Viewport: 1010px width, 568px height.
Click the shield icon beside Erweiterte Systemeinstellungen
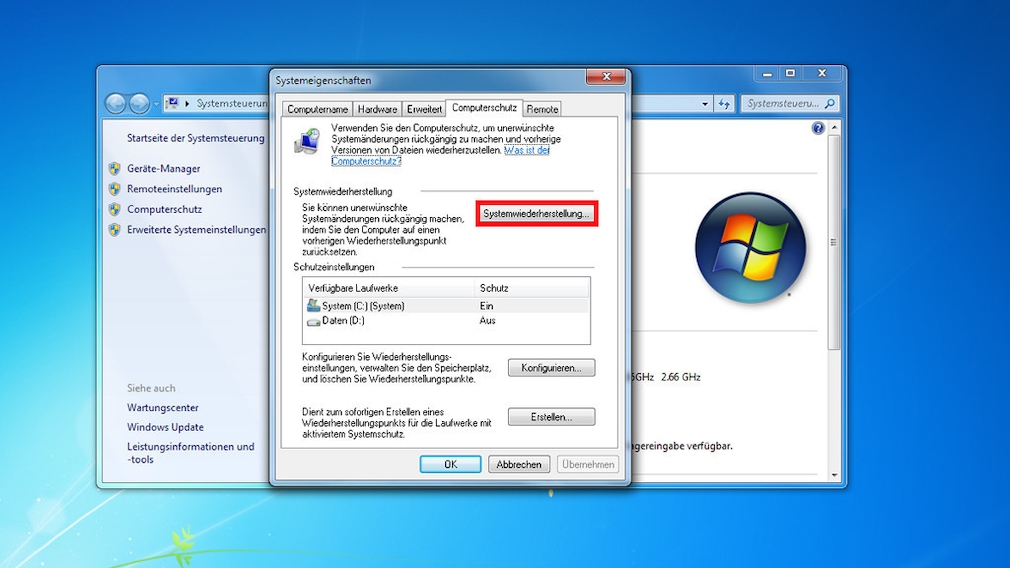coord(115,230)
